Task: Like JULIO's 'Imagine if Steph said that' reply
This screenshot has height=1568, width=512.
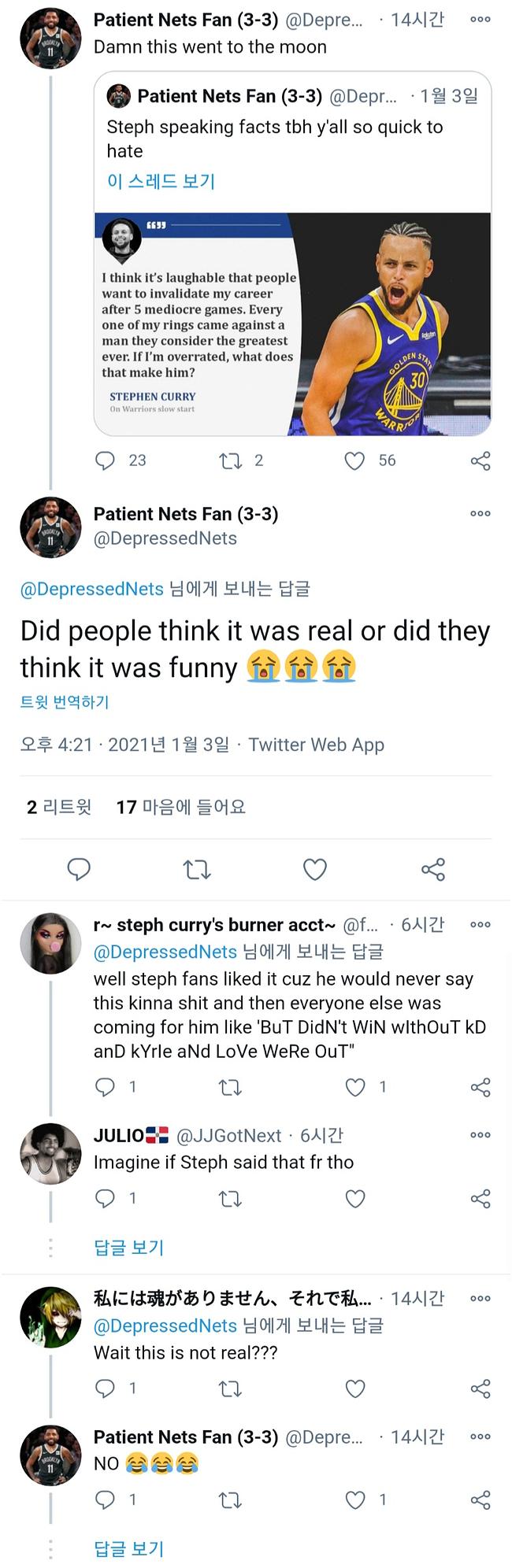Action: click(355, 1199)
